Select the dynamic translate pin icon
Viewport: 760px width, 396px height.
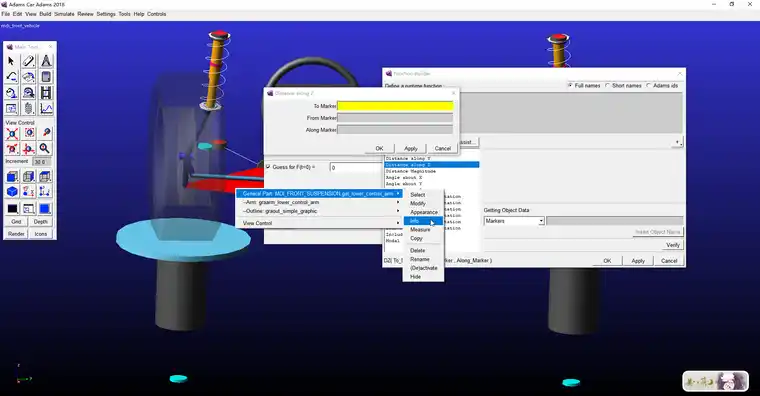(46, 133)
